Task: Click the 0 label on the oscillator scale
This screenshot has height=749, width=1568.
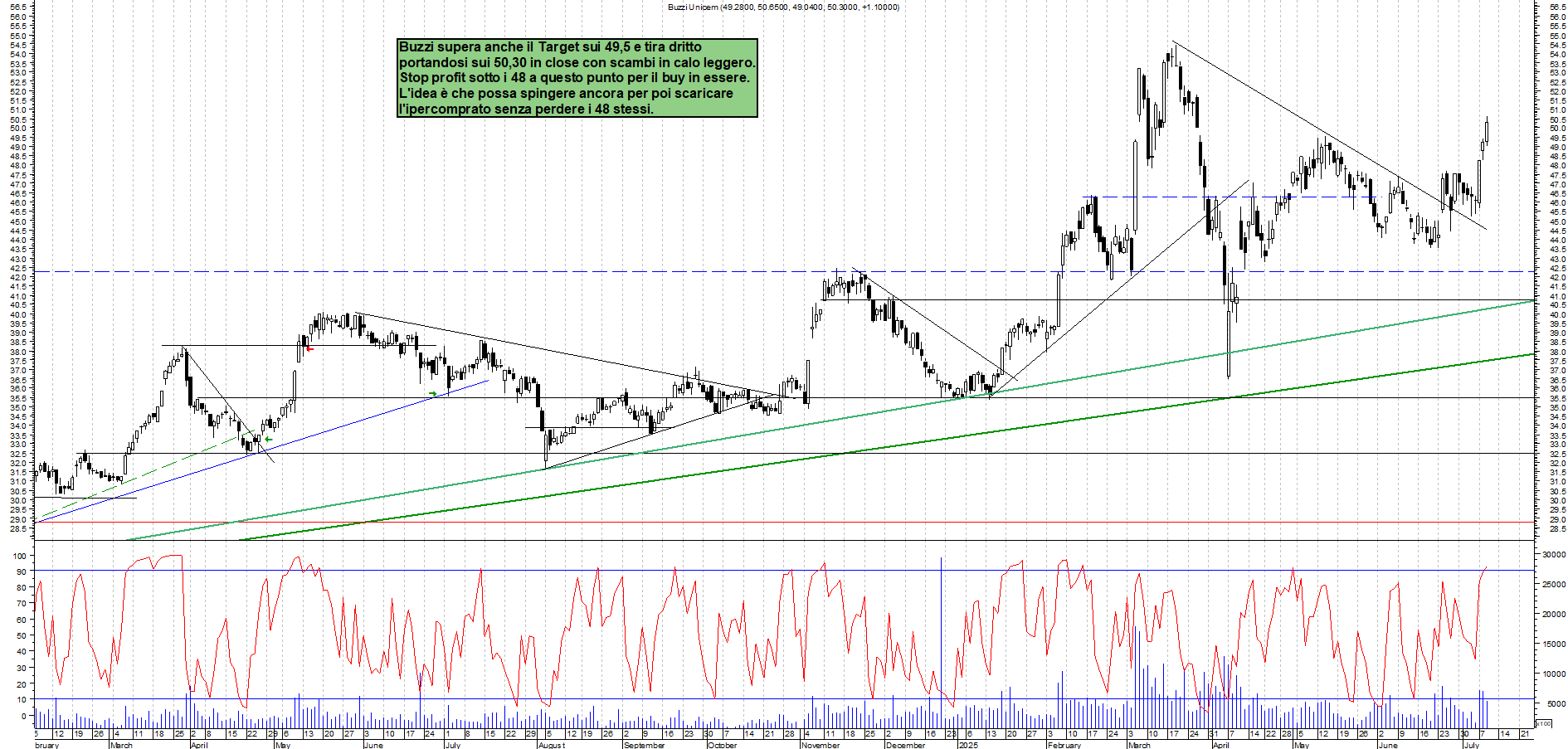Action: tap(24, 716)
